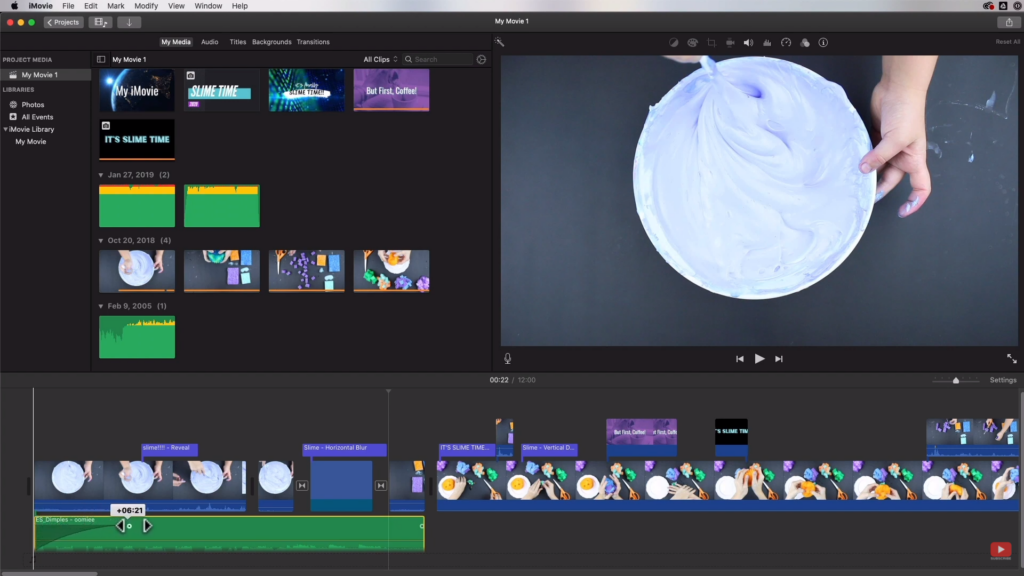The image size is (1024, 576).
Task: Click the magic wand enhance icon
Action: pos(500,42)
